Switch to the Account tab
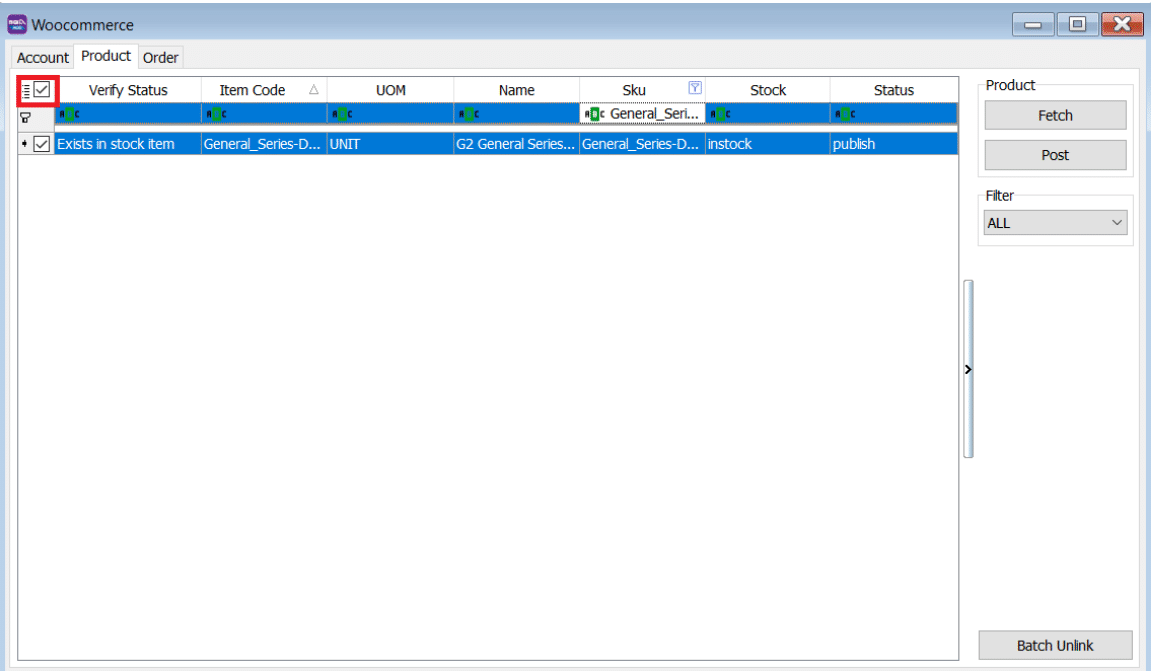Image resolution: width=1151 pixels, height=671 pixels. tap(43, 57)
